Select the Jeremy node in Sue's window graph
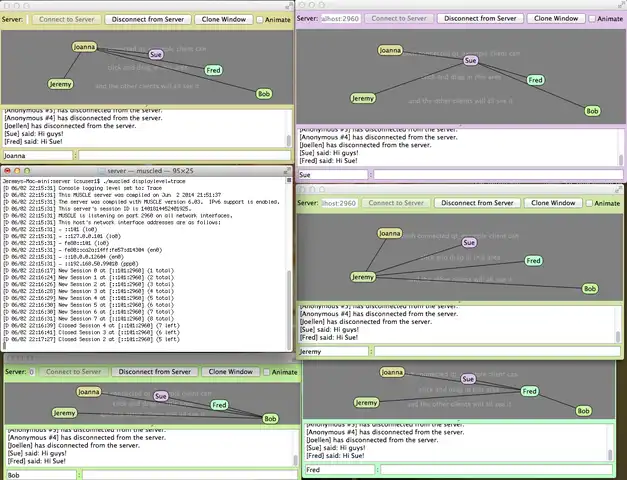 tap(363, 98)
